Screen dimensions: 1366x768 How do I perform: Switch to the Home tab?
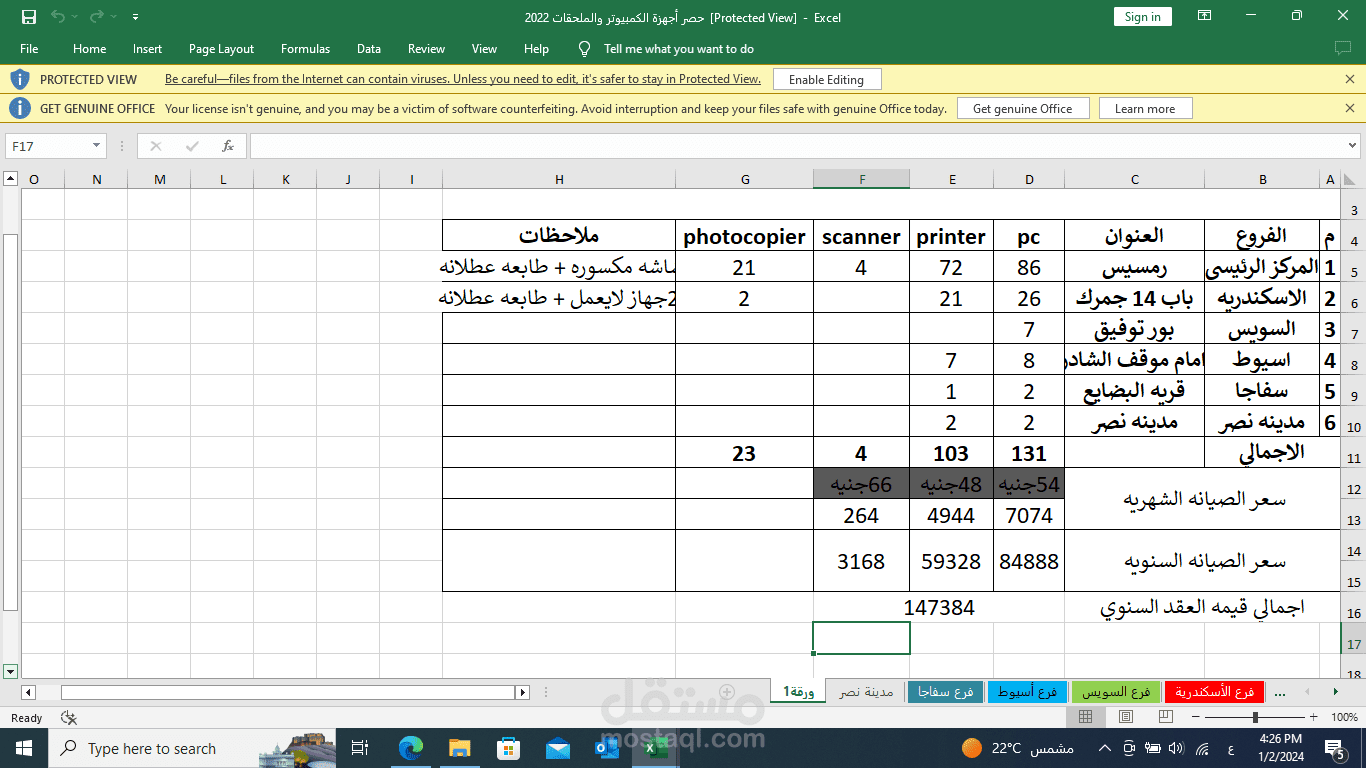89,49
